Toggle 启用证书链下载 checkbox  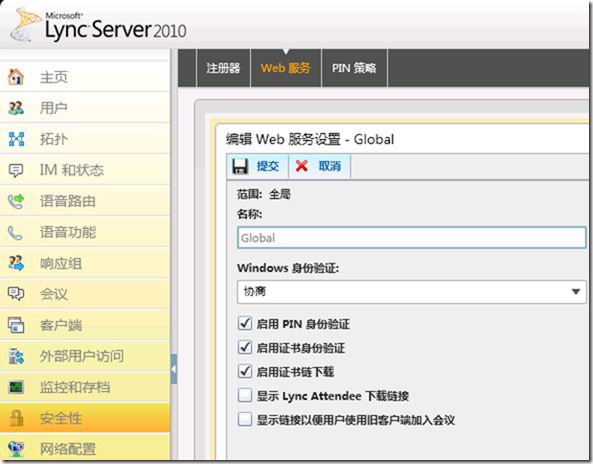245,371
